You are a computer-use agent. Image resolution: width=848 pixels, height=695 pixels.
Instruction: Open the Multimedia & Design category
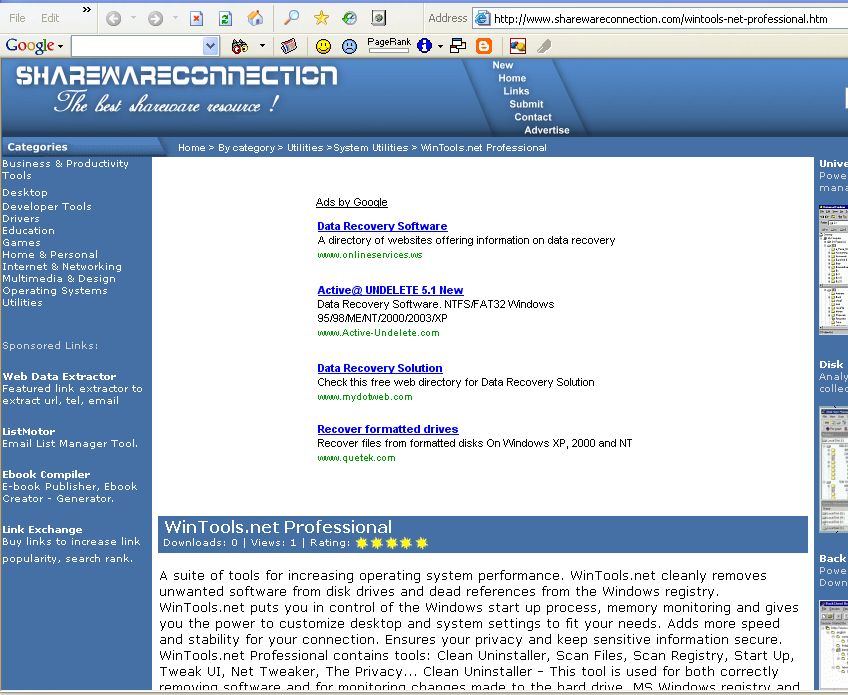pyautogui.click(x=59, y=279)
